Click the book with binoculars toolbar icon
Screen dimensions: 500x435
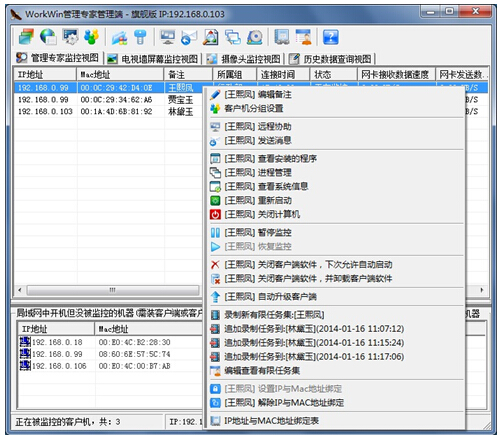(282, 37)
